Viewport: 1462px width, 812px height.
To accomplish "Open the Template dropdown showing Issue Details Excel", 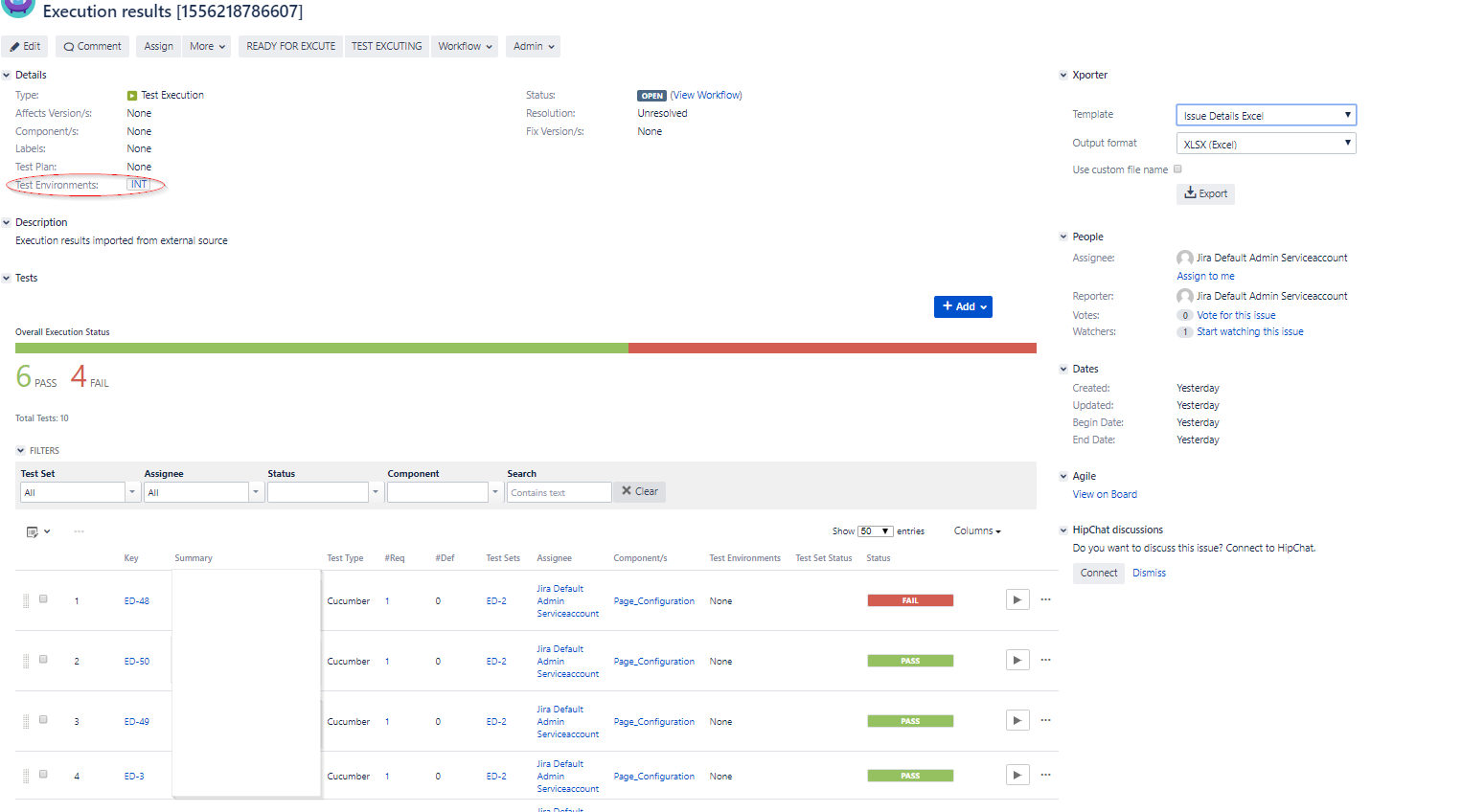I will coord(1266,114).
